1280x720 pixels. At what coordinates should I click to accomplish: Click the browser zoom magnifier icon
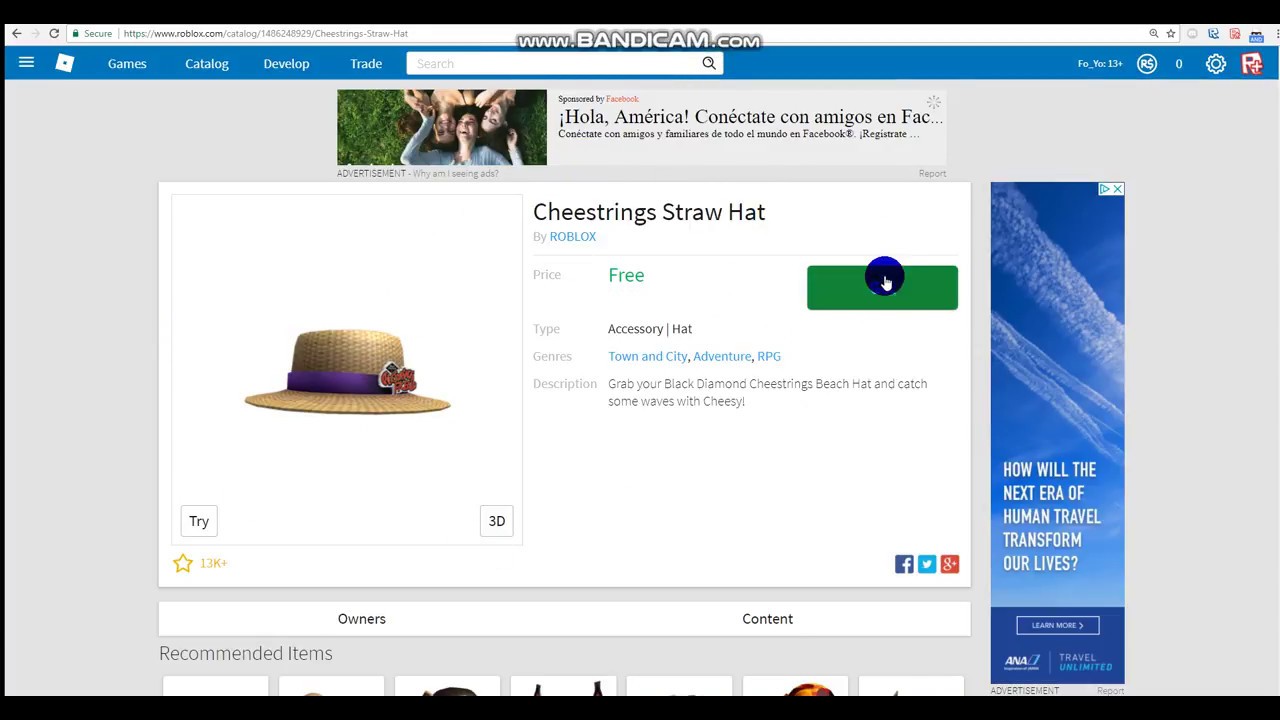[x=1154, y=33]
